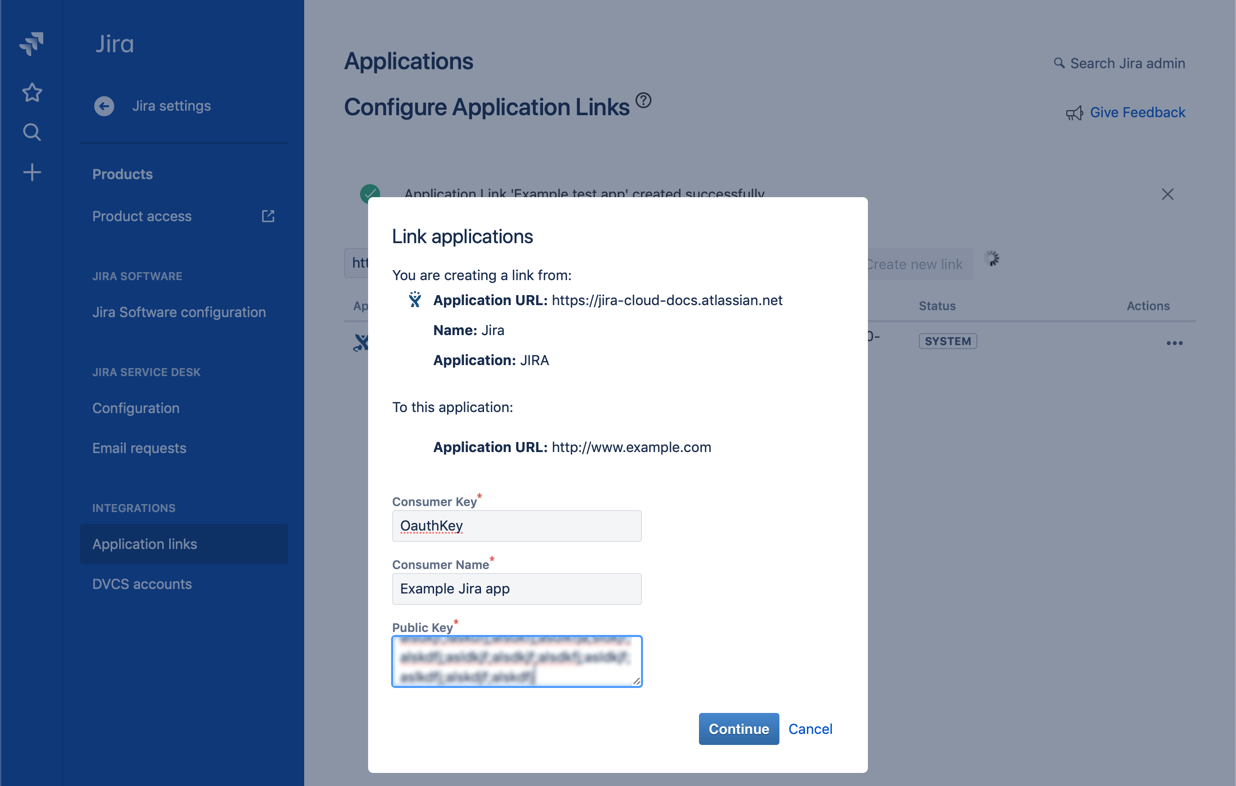This screenshot has width=1236, height=786.
Task: Open the Actions ellipsis menu for the application link
Action: point(1174,342)
